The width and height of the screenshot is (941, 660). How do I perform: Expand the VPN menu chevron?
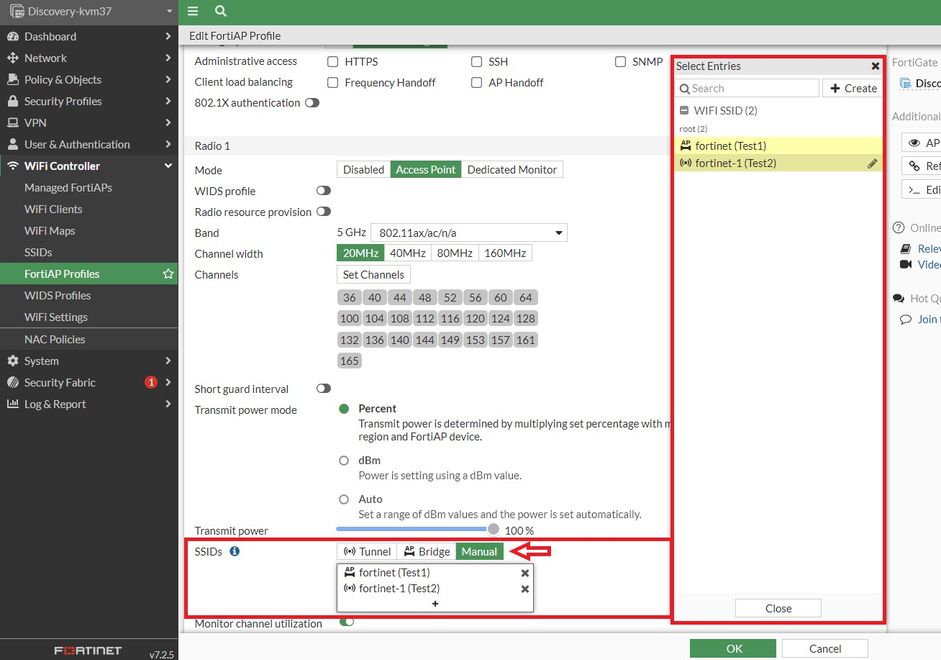pos(168,123)
